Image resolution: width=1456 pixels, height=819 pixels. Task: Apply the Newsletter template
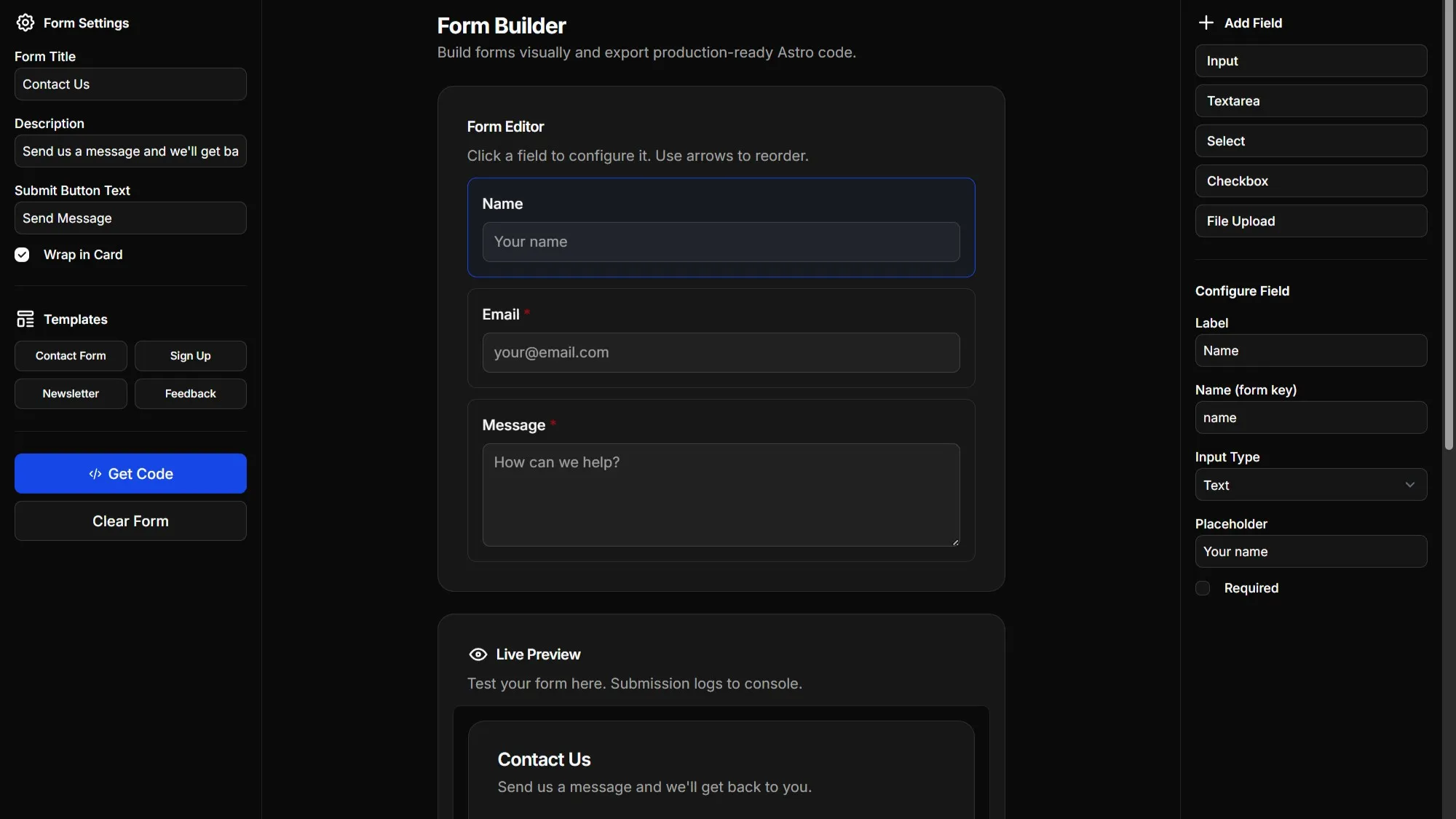click(x=70, y=393)
